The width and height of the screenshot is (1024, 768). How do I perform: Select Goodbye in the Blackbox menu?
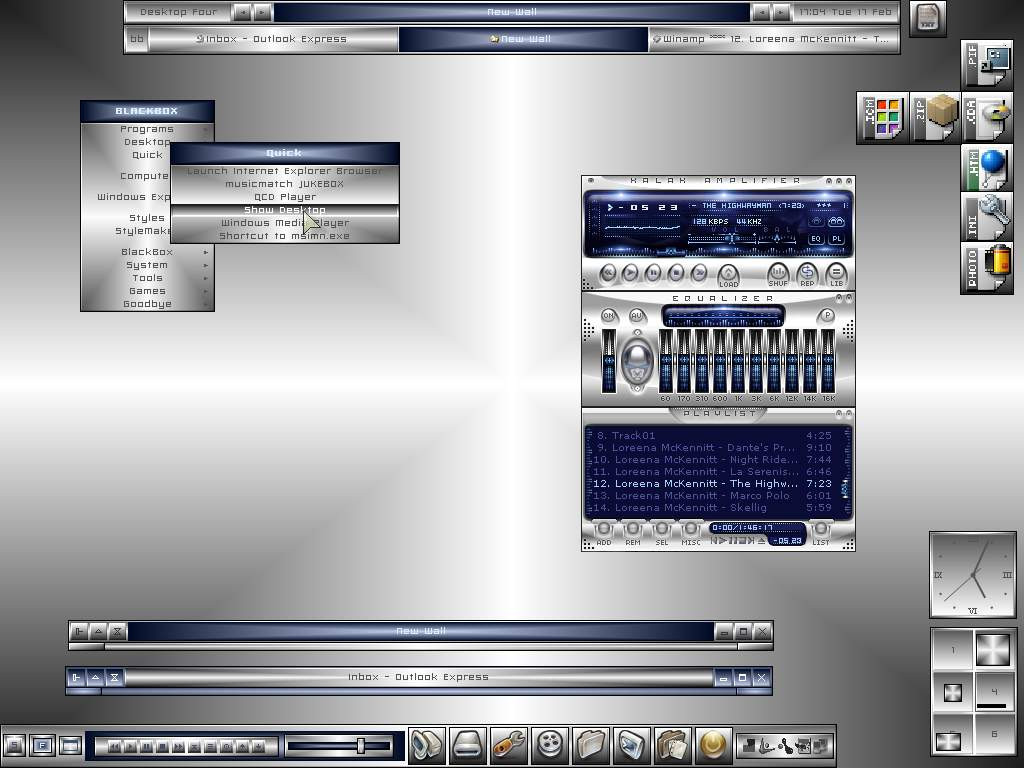pos(147,304)
